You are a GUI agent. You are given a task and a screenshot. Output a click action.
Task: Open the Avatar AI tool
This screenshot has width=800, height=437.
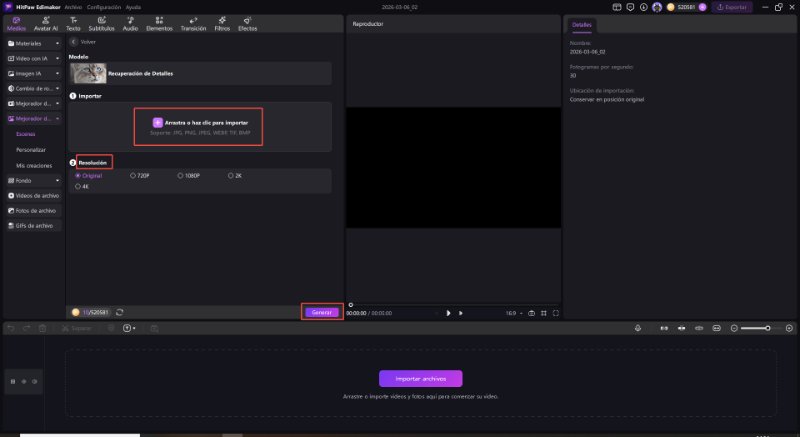46,24
